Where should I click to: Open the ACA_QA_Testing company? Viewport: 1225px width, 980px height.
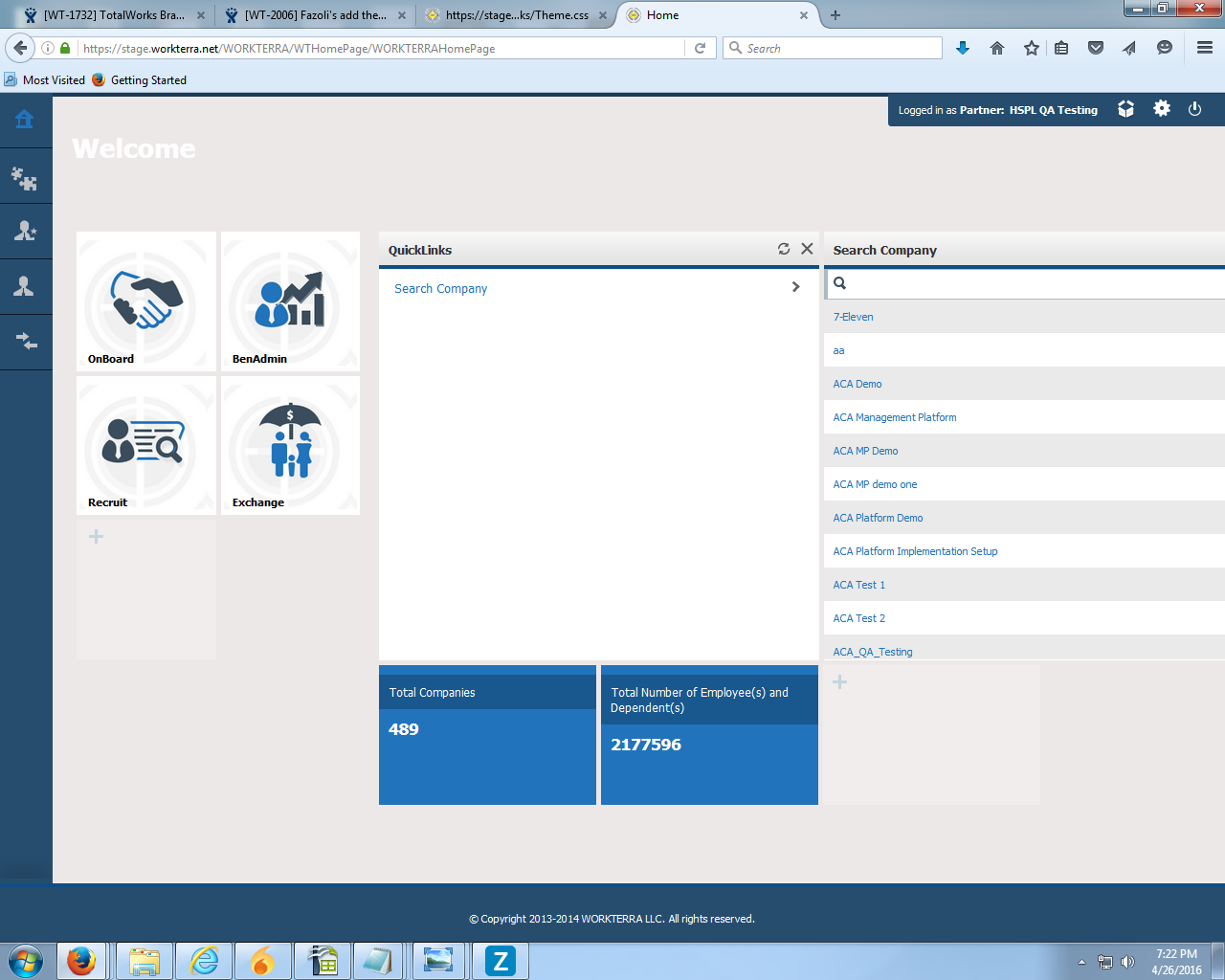point(873,652)
